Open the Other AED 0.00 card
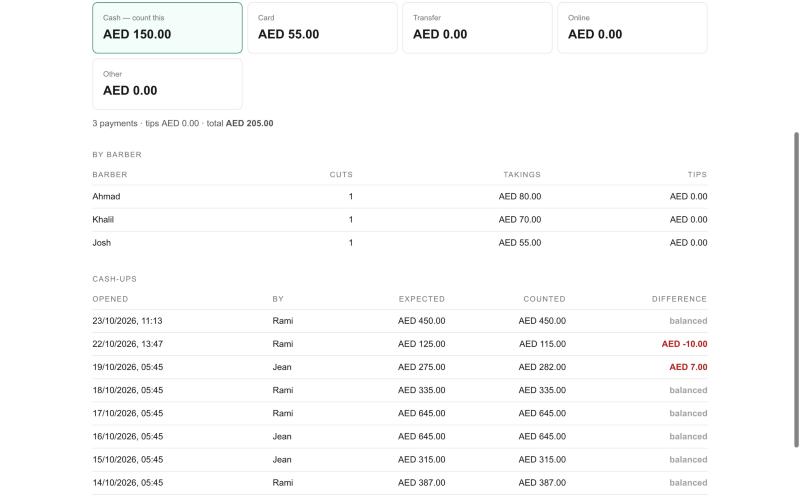This screenshot has height=500, width=800. coord(167,84)
